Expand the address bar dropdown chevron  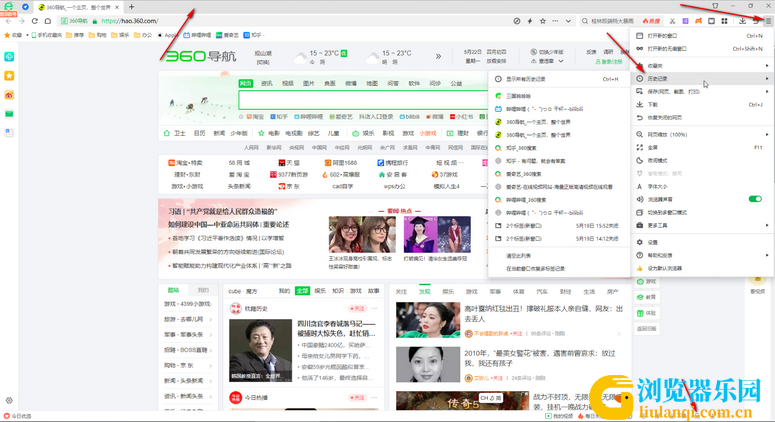point(568,21)
